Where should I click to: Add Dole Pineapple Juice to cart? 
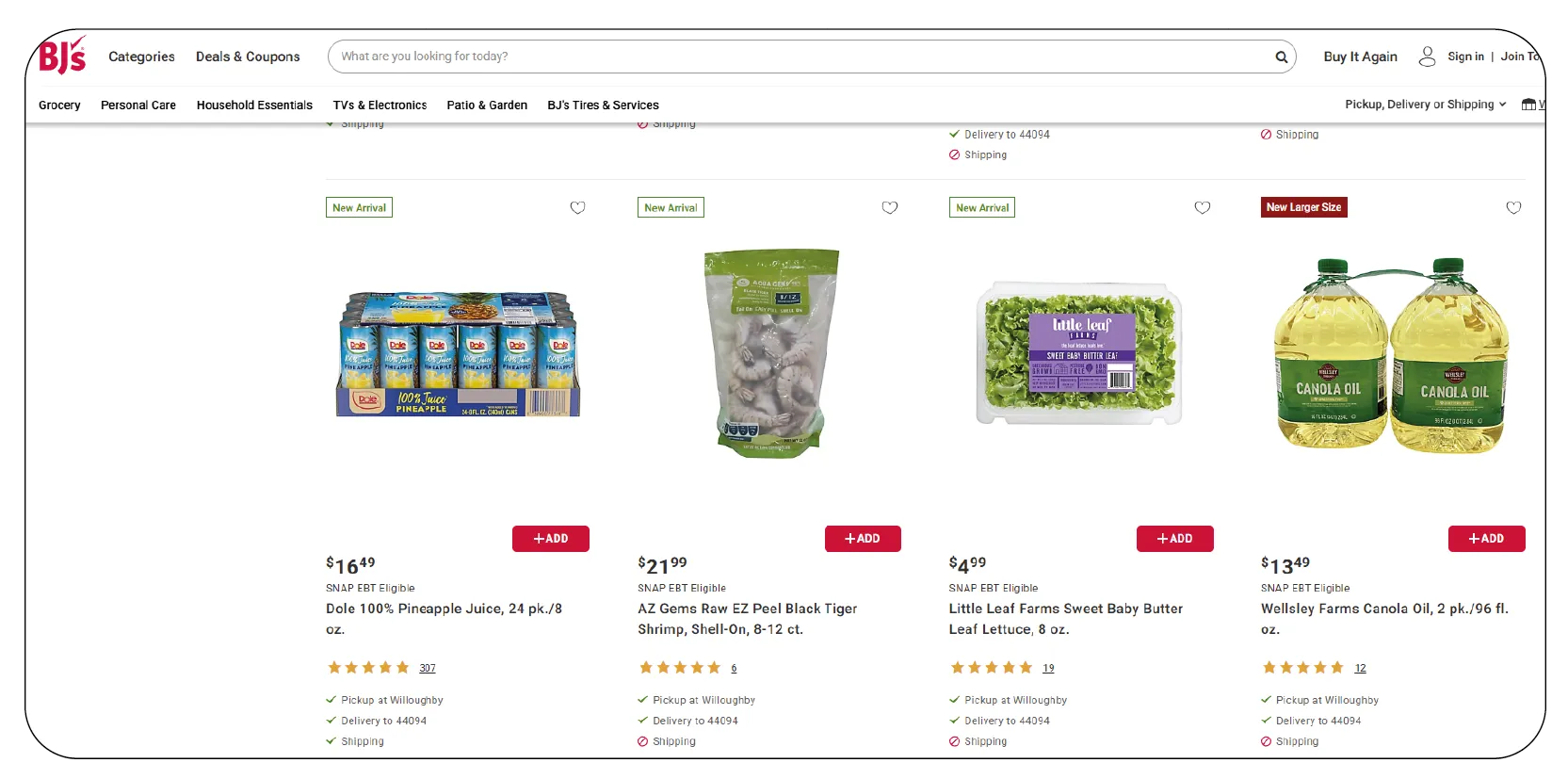(550, 539)
